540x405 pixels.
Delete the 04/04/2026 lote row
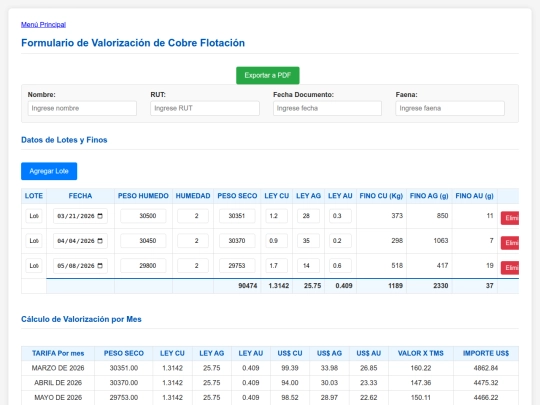510,243
